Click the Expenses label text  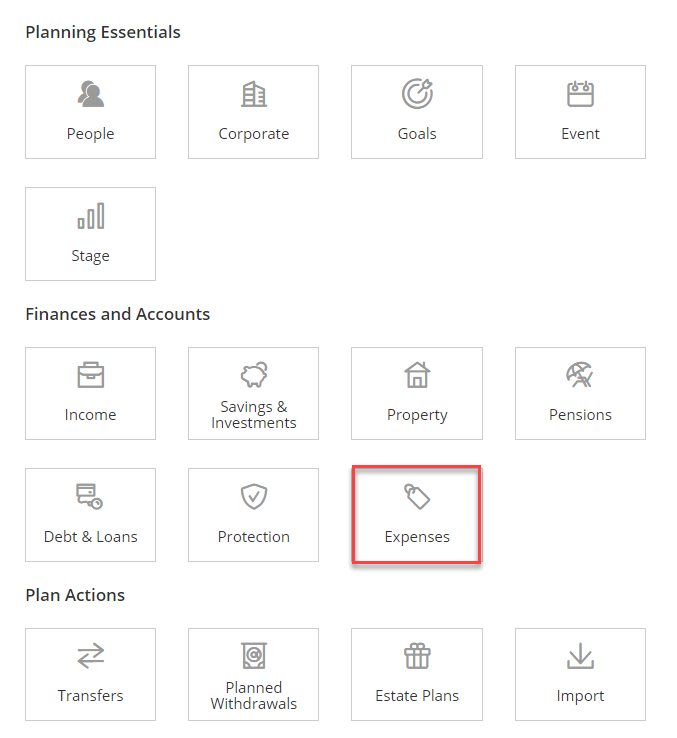[x=417, y=537]
